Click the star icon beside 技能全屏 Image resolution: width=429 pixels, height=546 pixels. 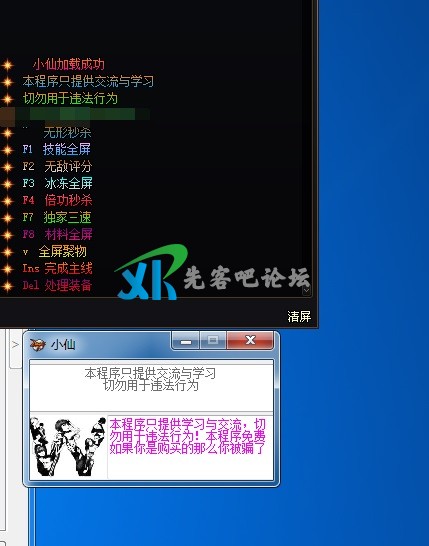point(7,150)
